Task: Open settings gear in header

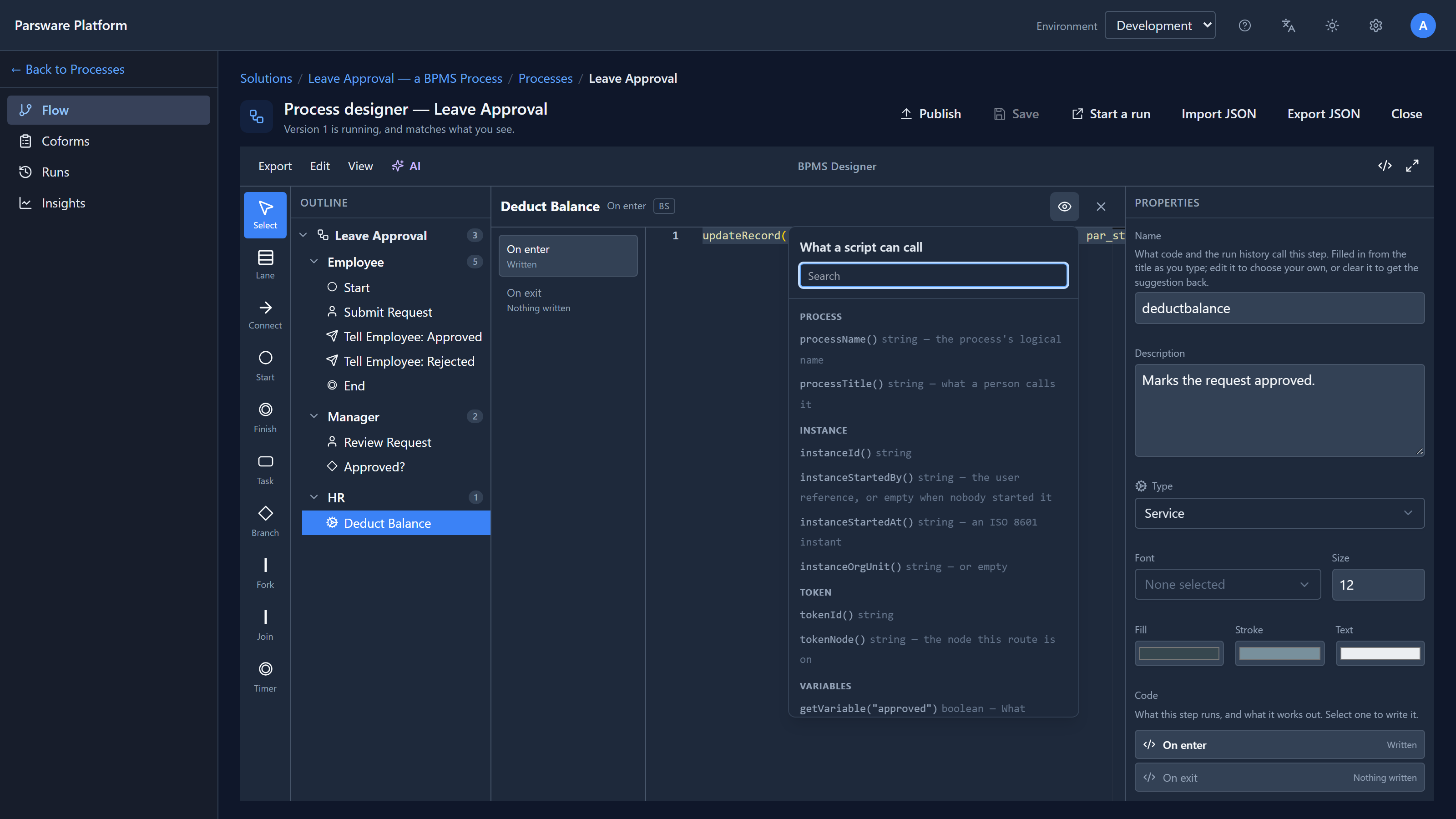Action: [x=1376, y=25]
